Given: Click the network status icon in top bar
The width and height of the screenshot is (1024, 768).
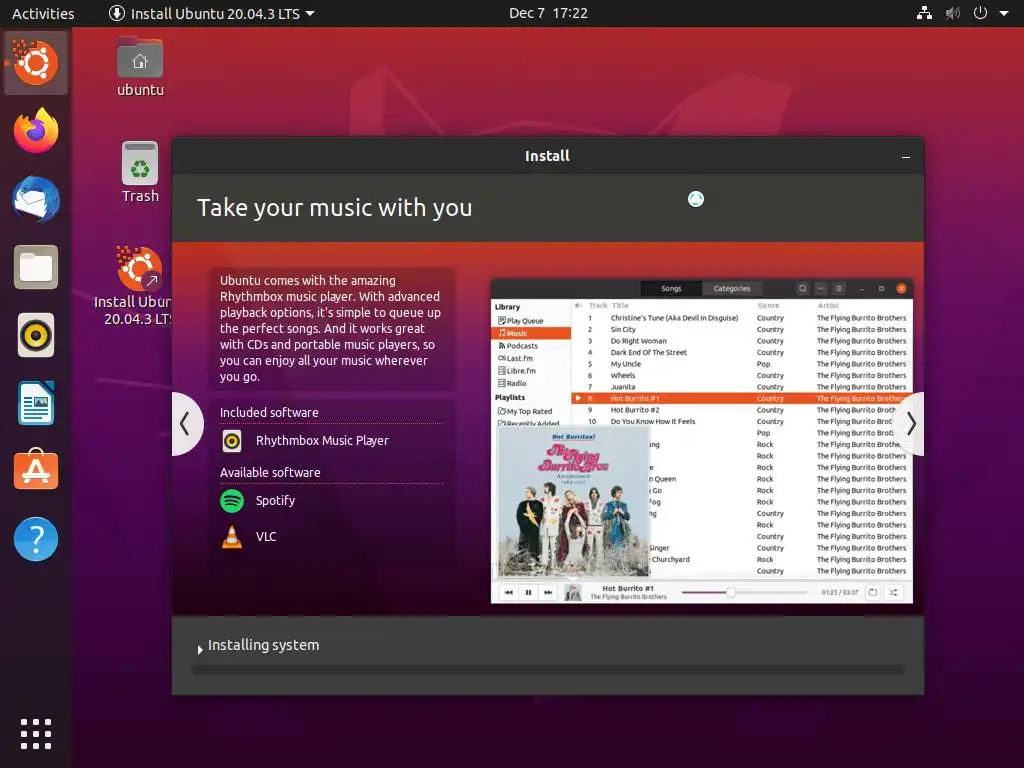Looking at the screenshot, I should [924, 13].
